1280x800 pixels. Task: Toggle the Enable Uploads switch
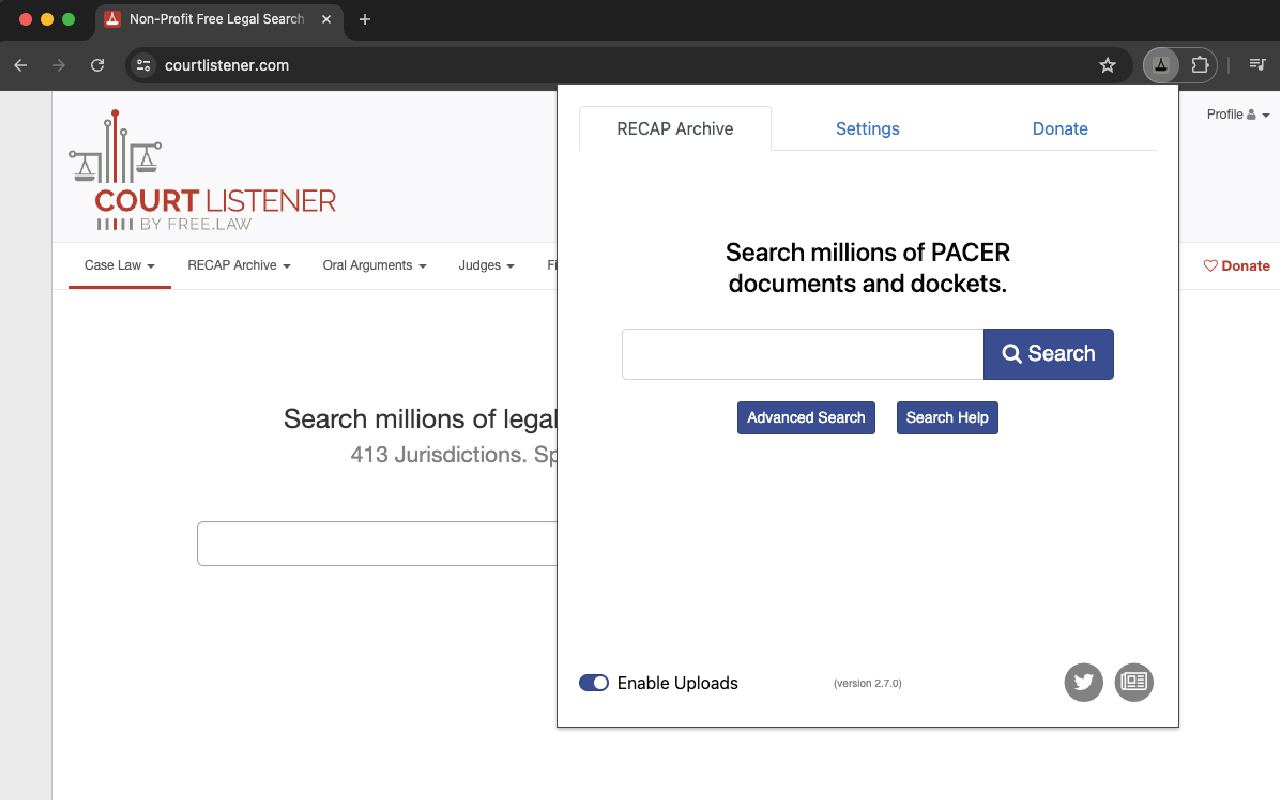pos(594,683)
